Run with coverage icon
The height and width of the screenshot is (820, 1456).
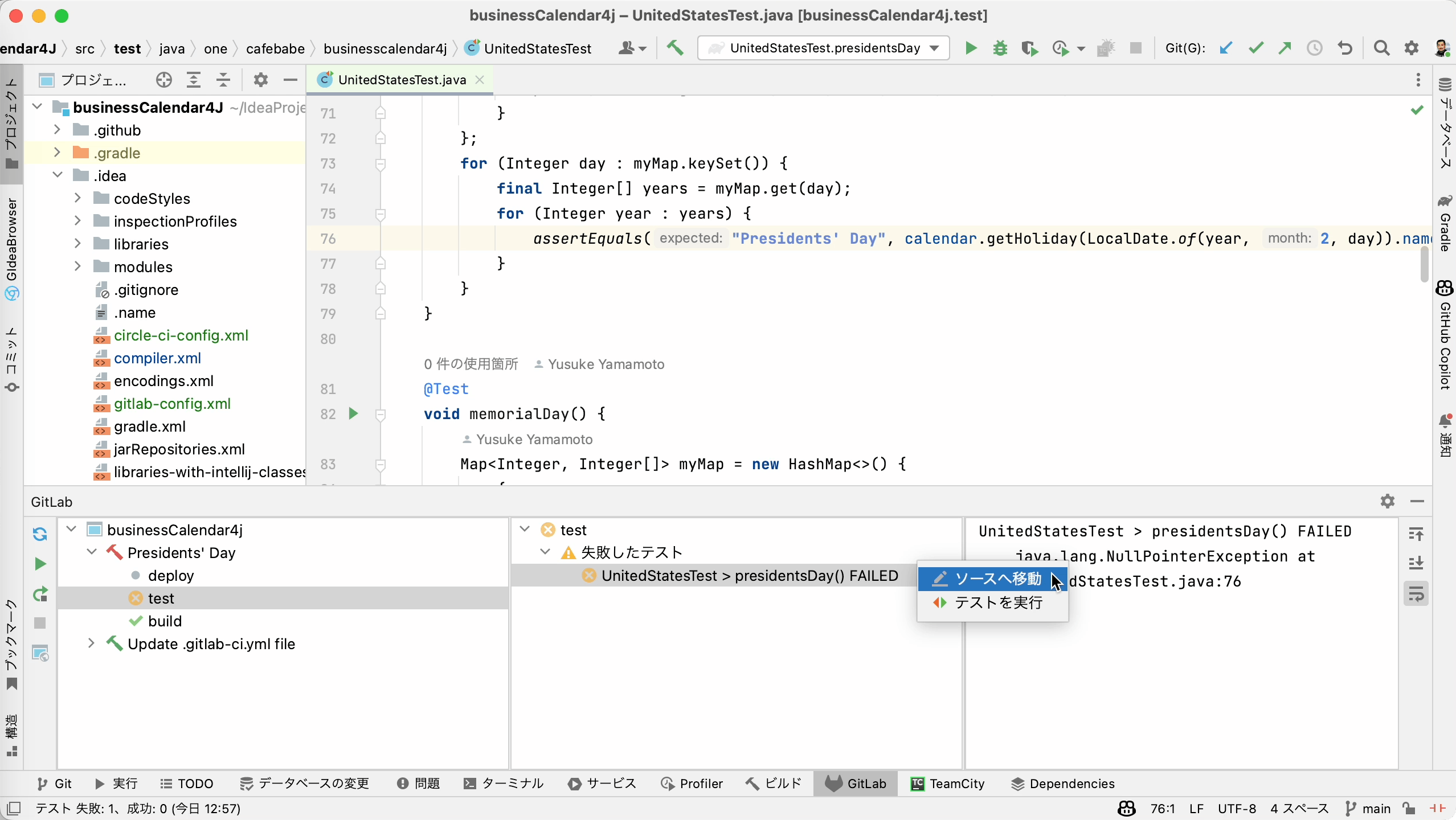coord(1029,48)
